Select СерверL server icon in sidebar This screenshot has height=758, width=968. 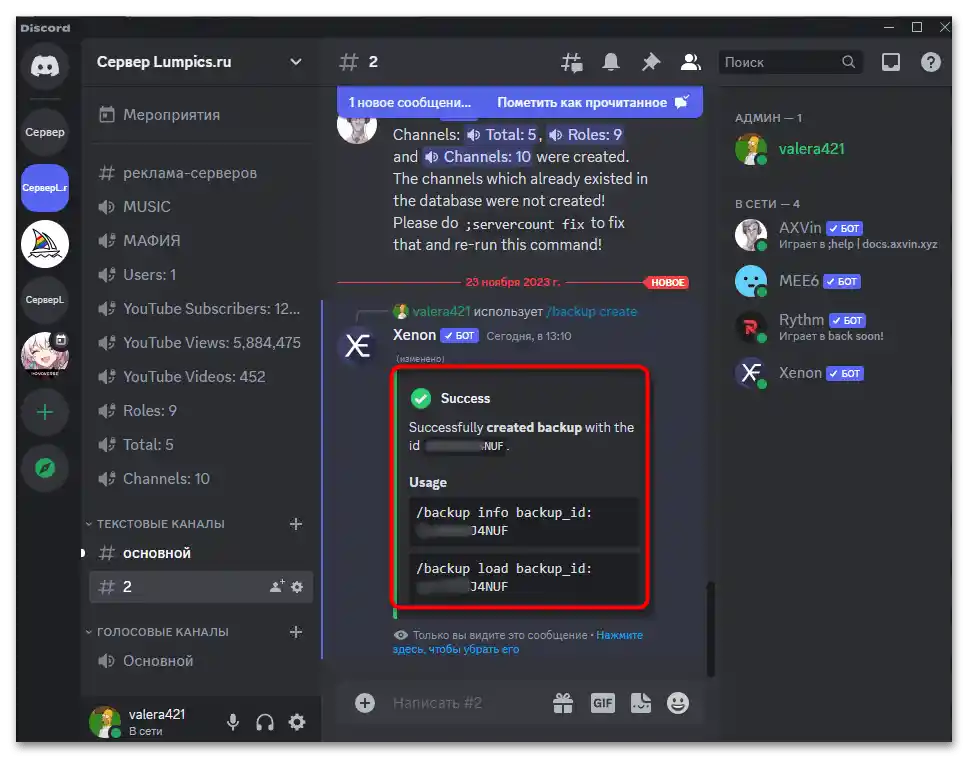pyautogui.click(x=45, y=299)
